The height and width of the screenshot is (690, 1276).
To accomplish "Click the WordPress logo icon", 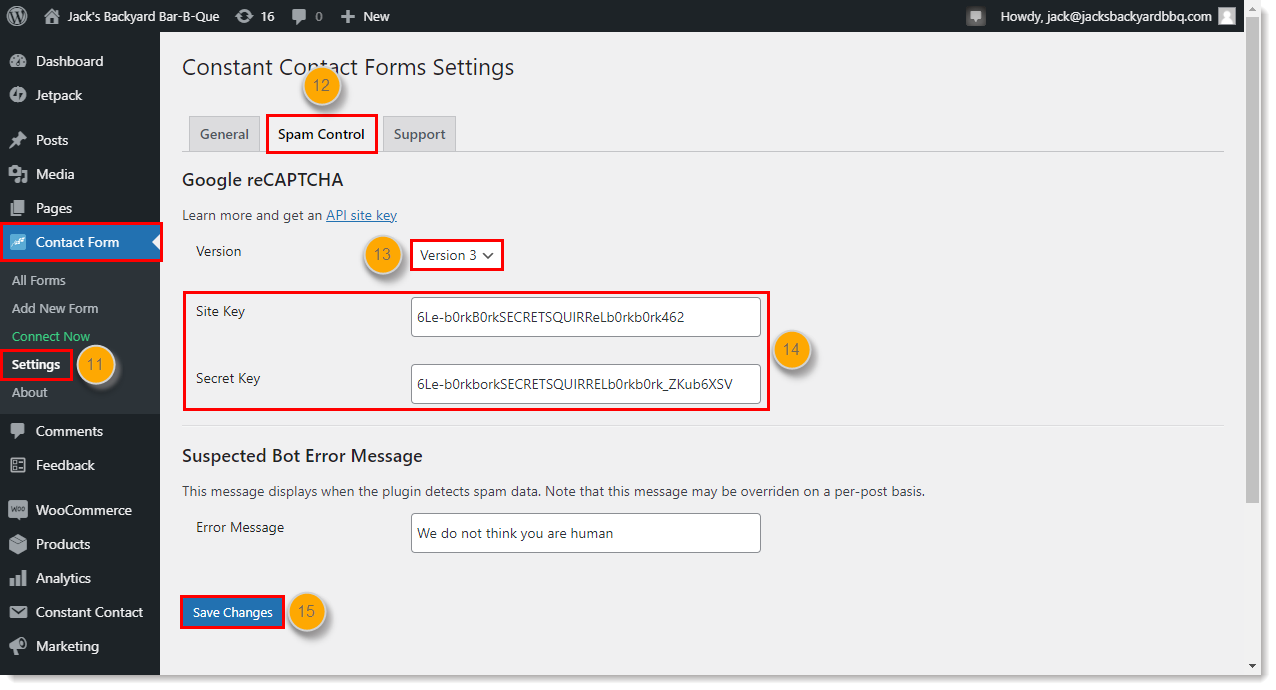I will point(17,16).
